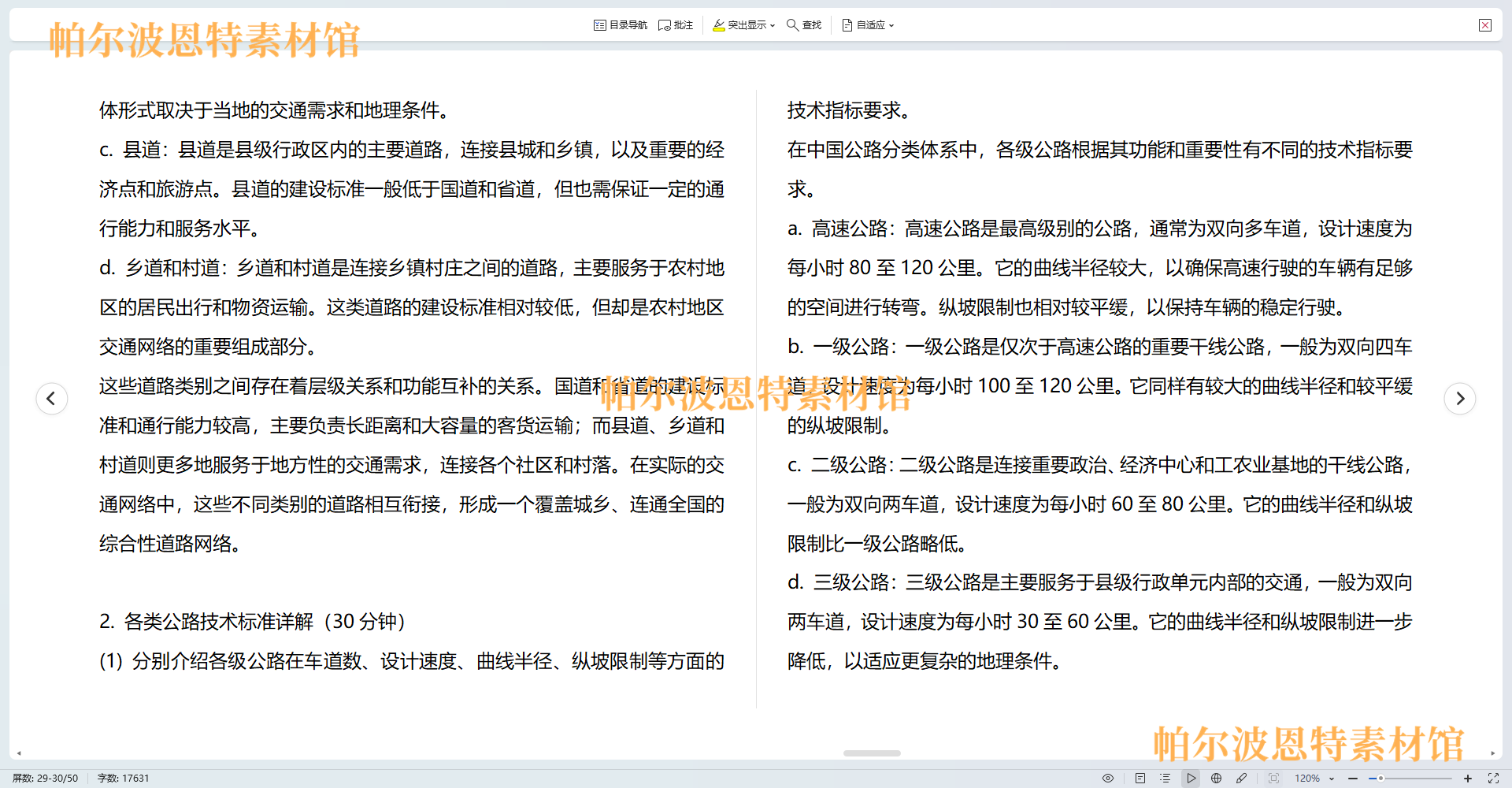Click the line starting 'c. 二级公路'

coord(1100,465)
